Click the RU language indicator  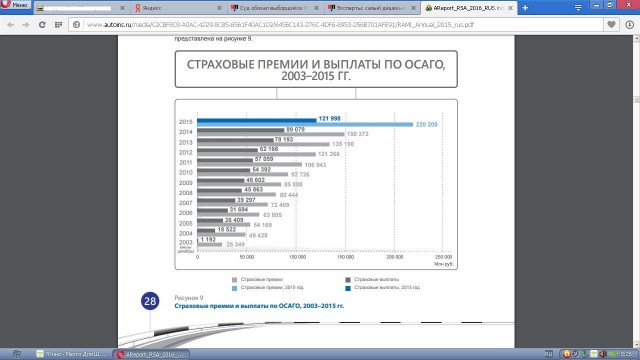click(x=549, y=354)
